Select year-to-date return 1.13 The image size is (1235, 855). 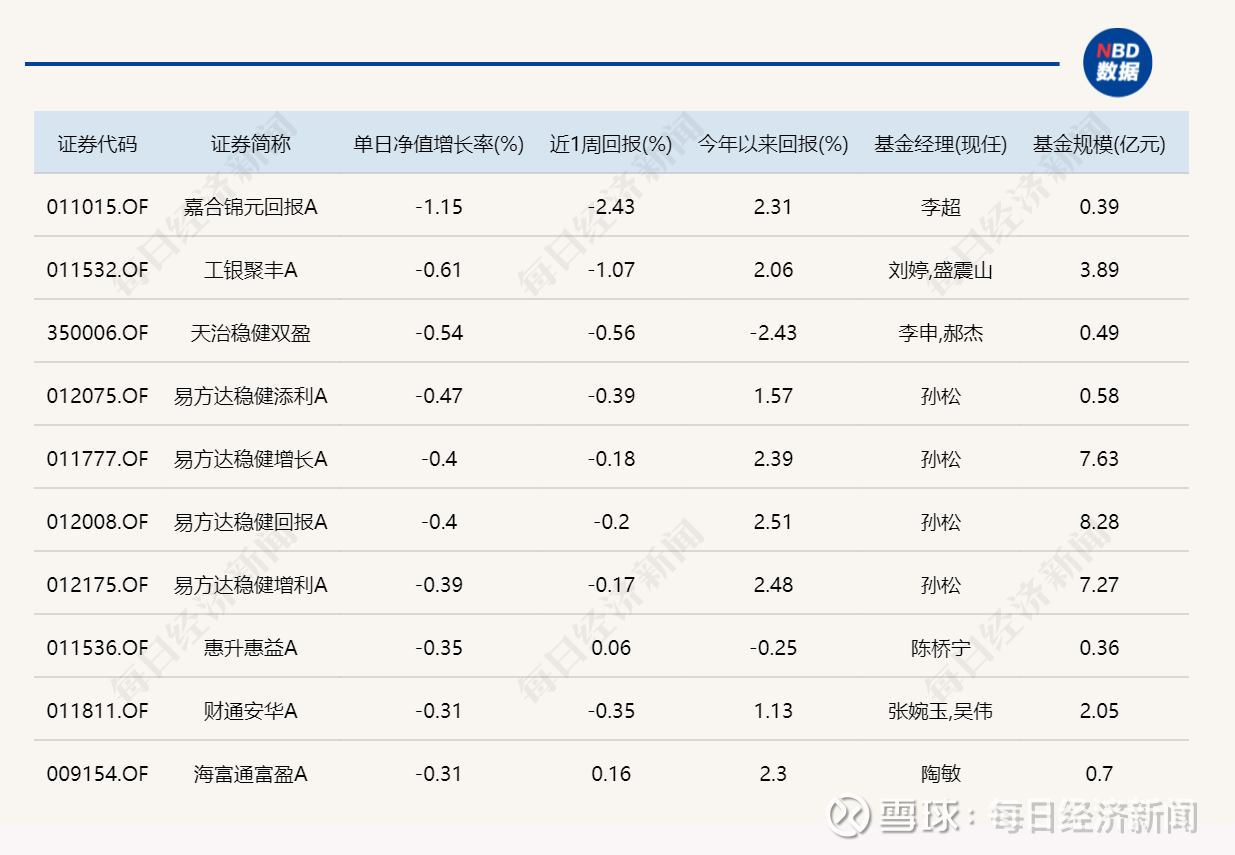coord(773,711)
